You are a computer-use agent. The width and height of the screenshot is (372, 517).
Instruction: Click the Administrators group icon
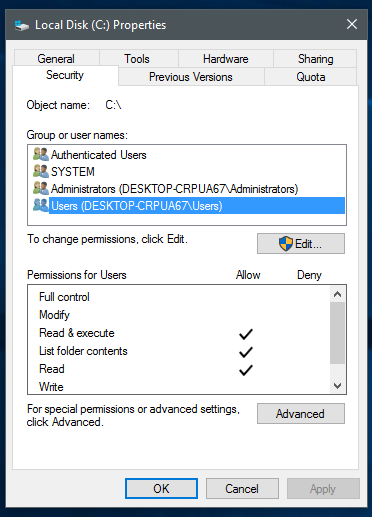click(x=41, y=188)
